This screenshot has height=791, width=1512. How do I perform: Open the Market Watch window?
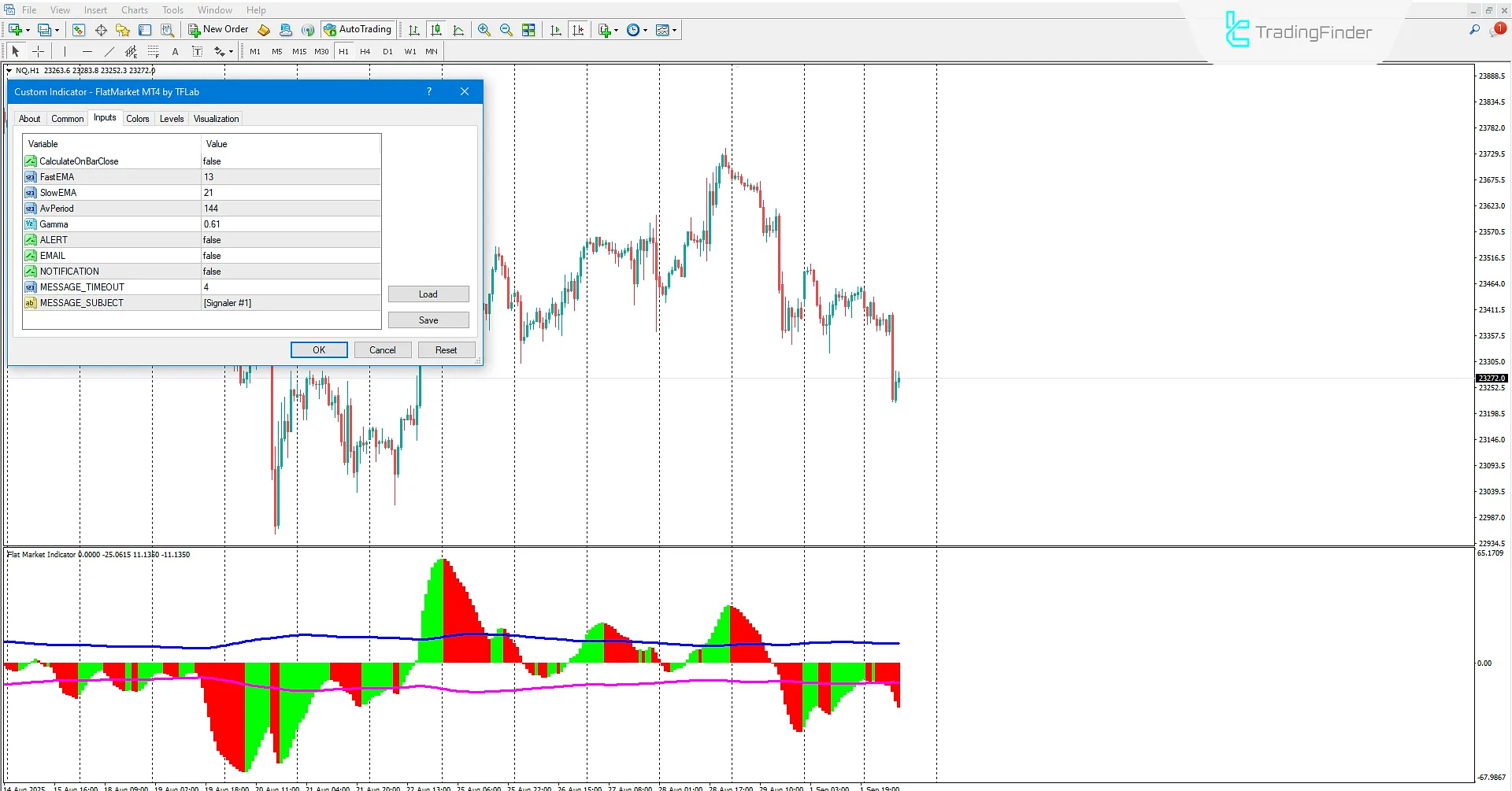tap(78, 30)
